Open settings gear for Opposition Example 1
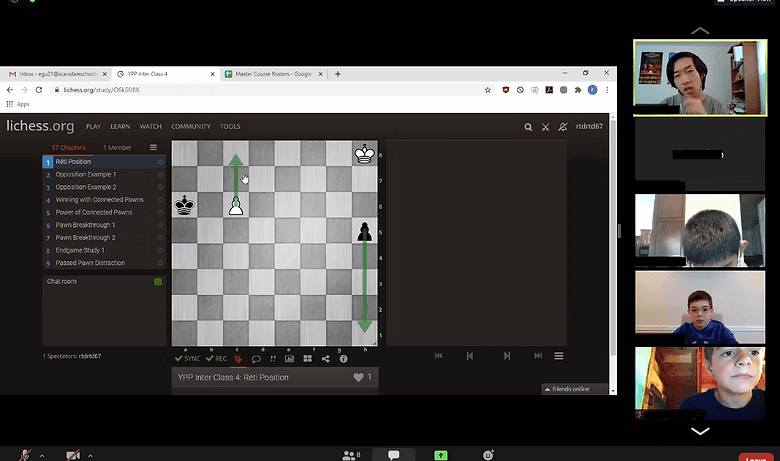 pyautogui.click(x=160, y=175)
